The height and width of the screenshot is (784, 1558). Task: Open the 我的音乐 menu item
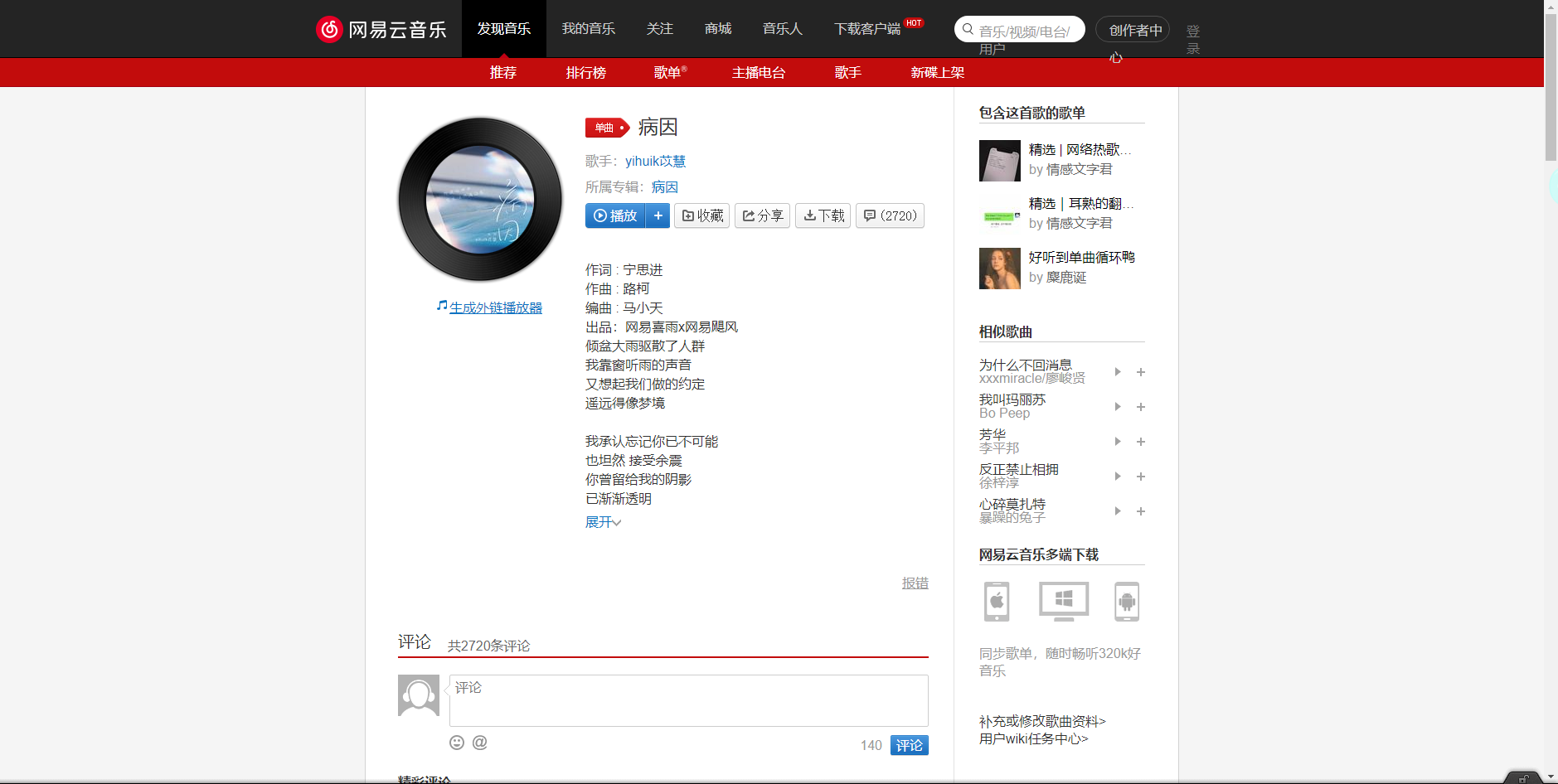589,28
